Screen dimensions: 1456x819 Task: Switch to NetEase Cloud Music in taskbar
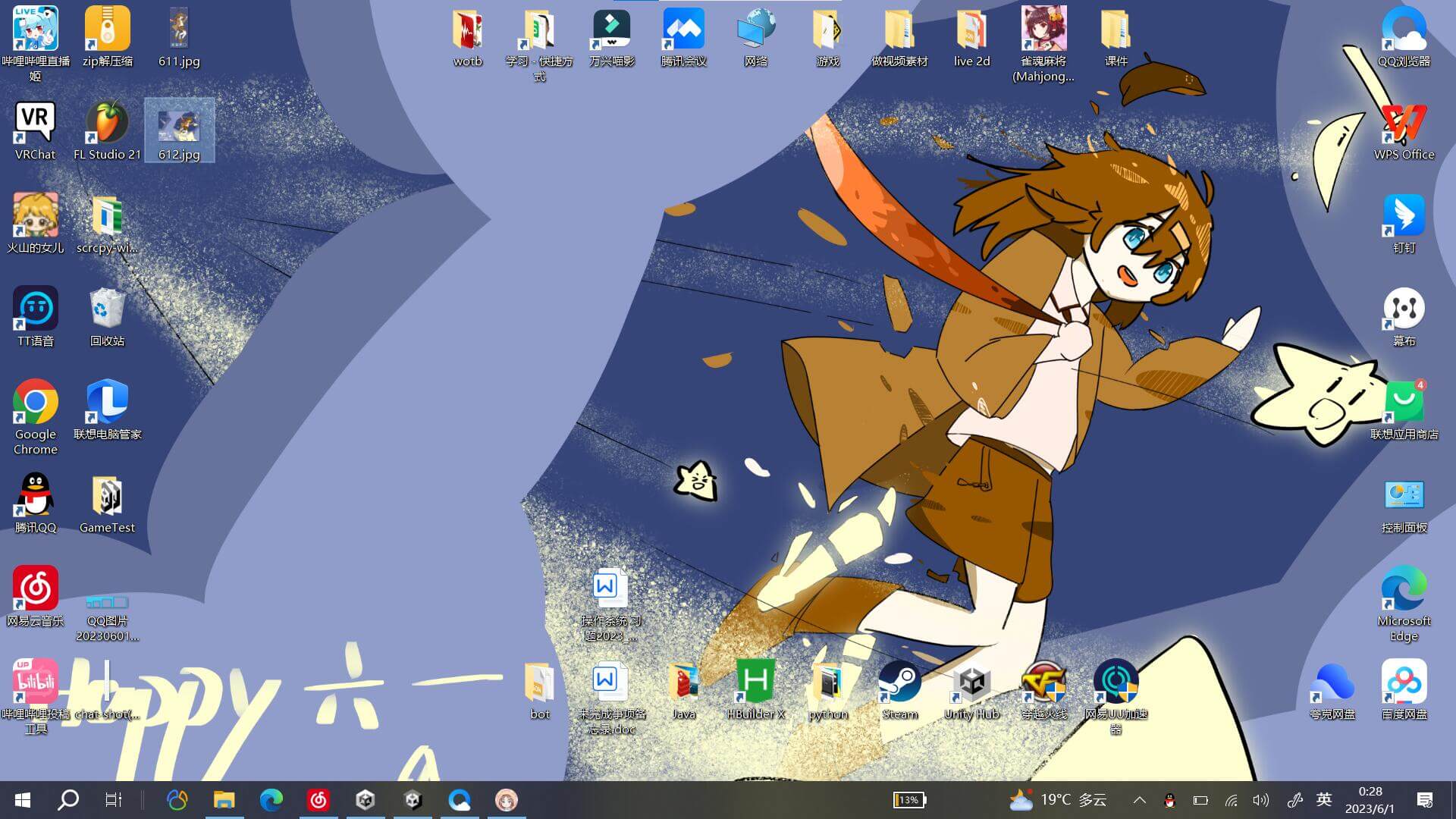318,800
